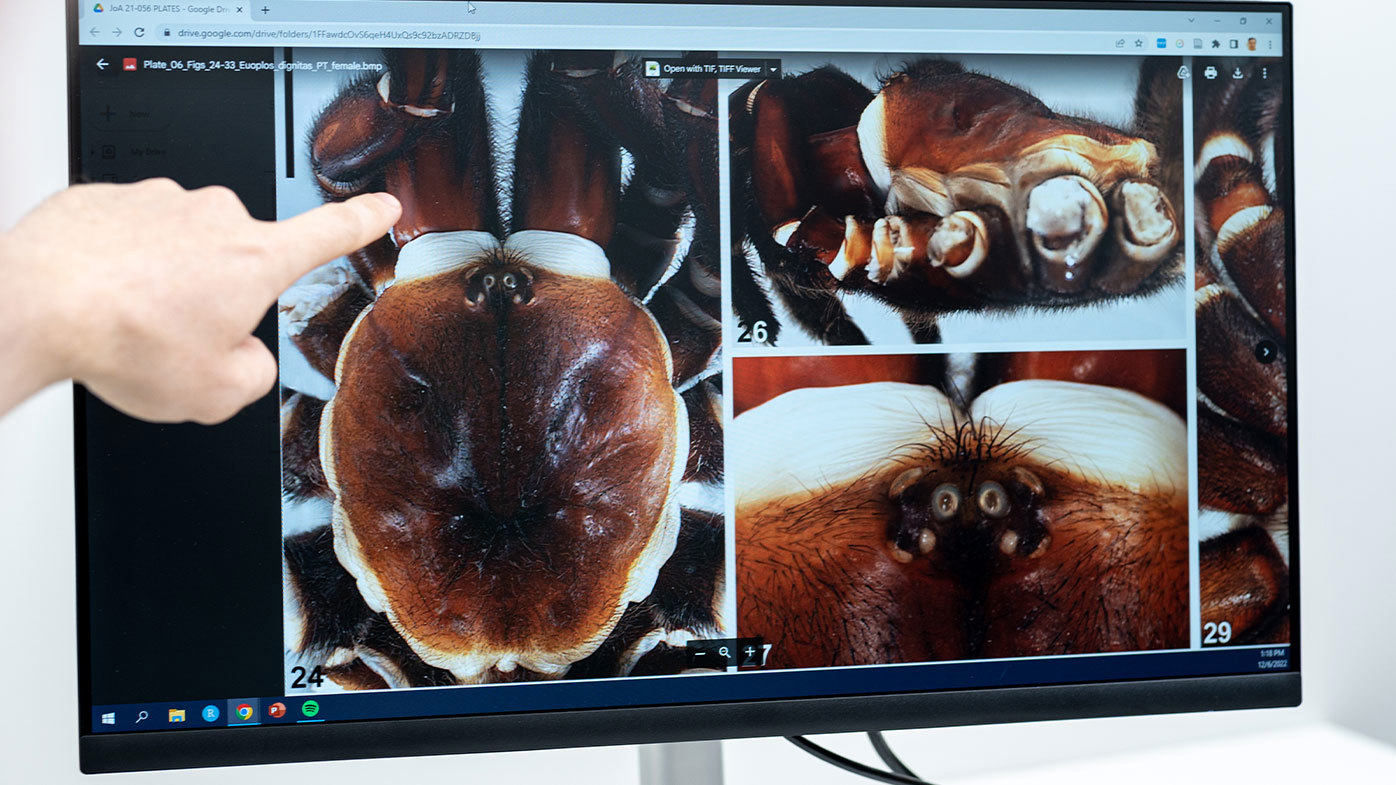Print the previewed image
The height and width of the screenshot is (785, 1396).
click(1210, 73)
